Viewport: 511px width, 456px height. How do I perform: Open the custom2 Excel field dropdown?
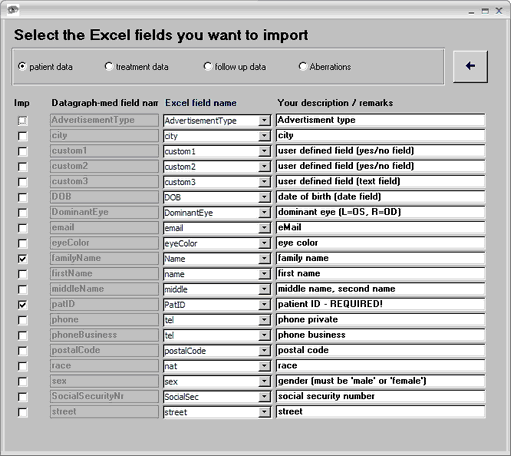[264, 167]
